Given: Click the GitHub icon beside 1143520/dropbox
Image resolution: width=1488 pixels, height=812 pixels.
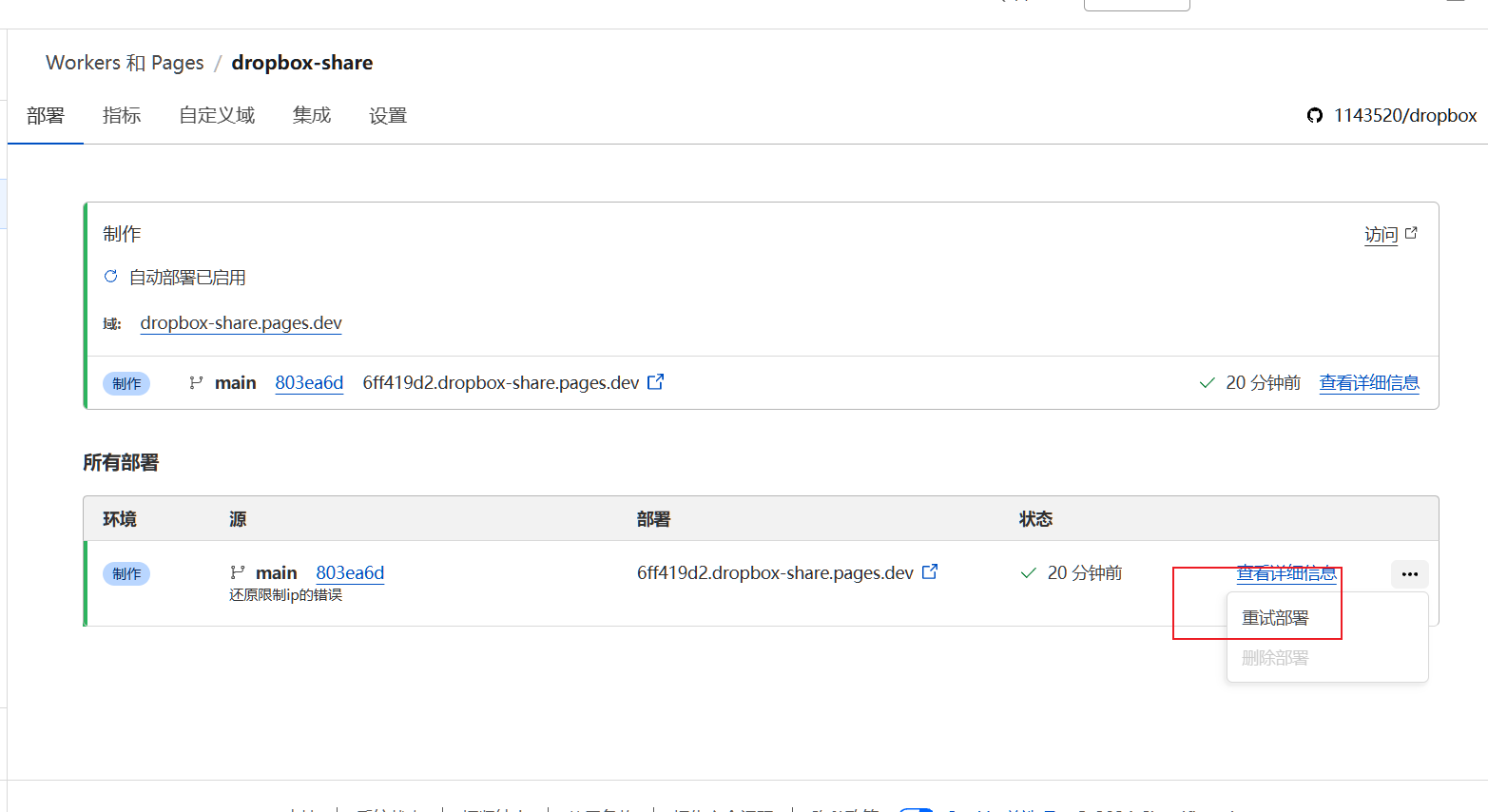Looking at the screenshot, I should pyautogui.click(x=1314, y=116).
